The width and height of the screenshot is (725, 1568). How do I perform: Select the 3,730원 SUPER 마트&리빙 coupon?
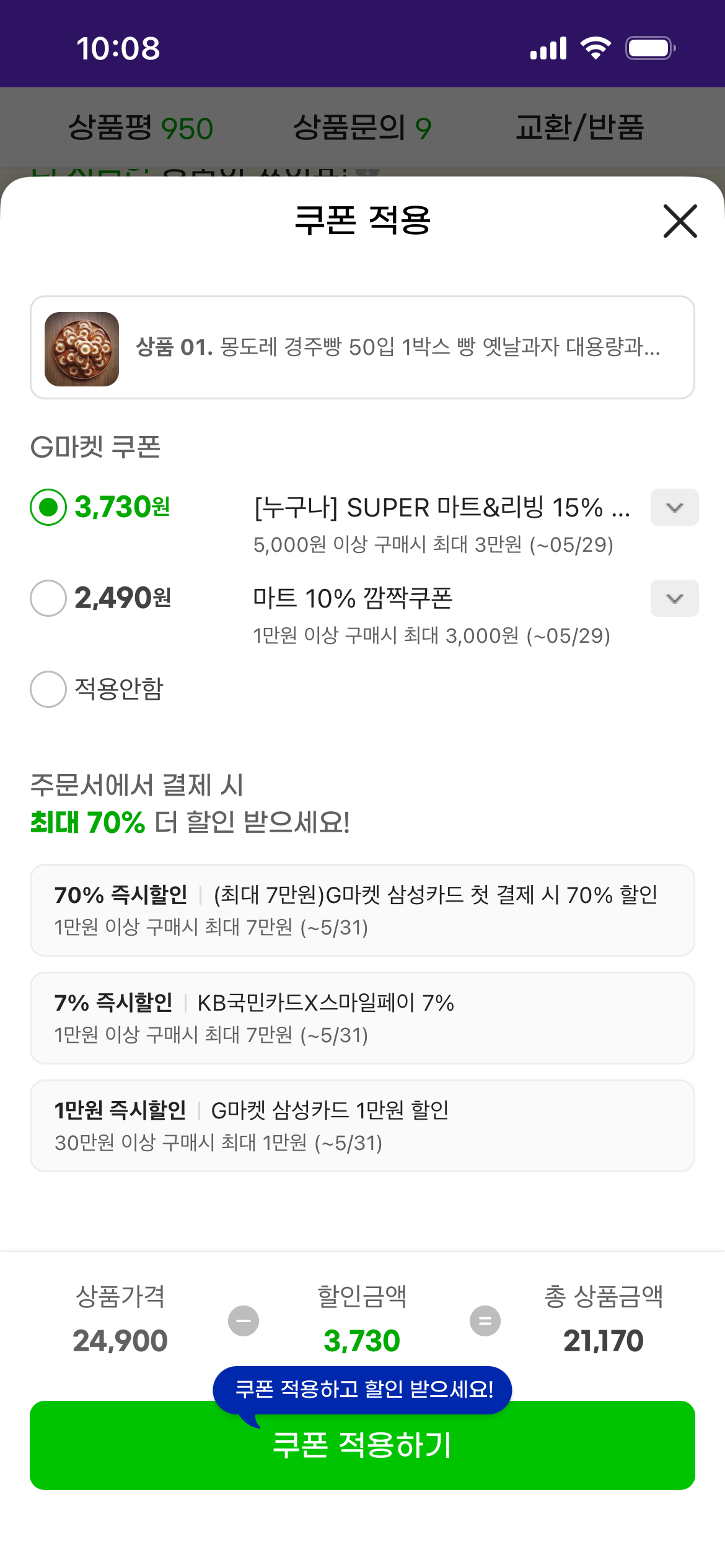pyautogui.click(x=48, y=507)
